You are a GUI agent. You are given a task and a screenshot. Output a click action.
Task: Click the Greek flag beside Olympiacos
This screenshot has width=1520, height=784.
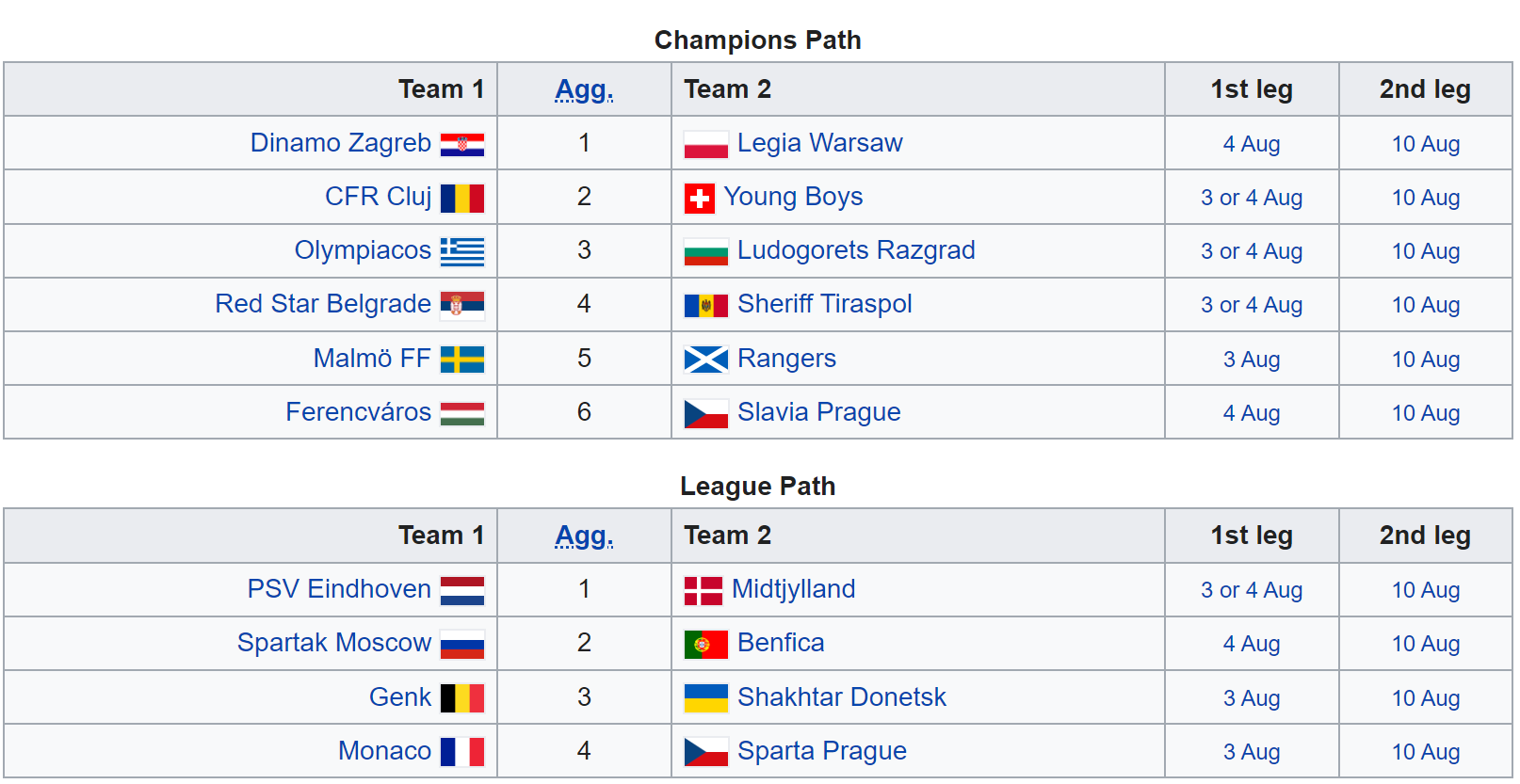[462, 252]
